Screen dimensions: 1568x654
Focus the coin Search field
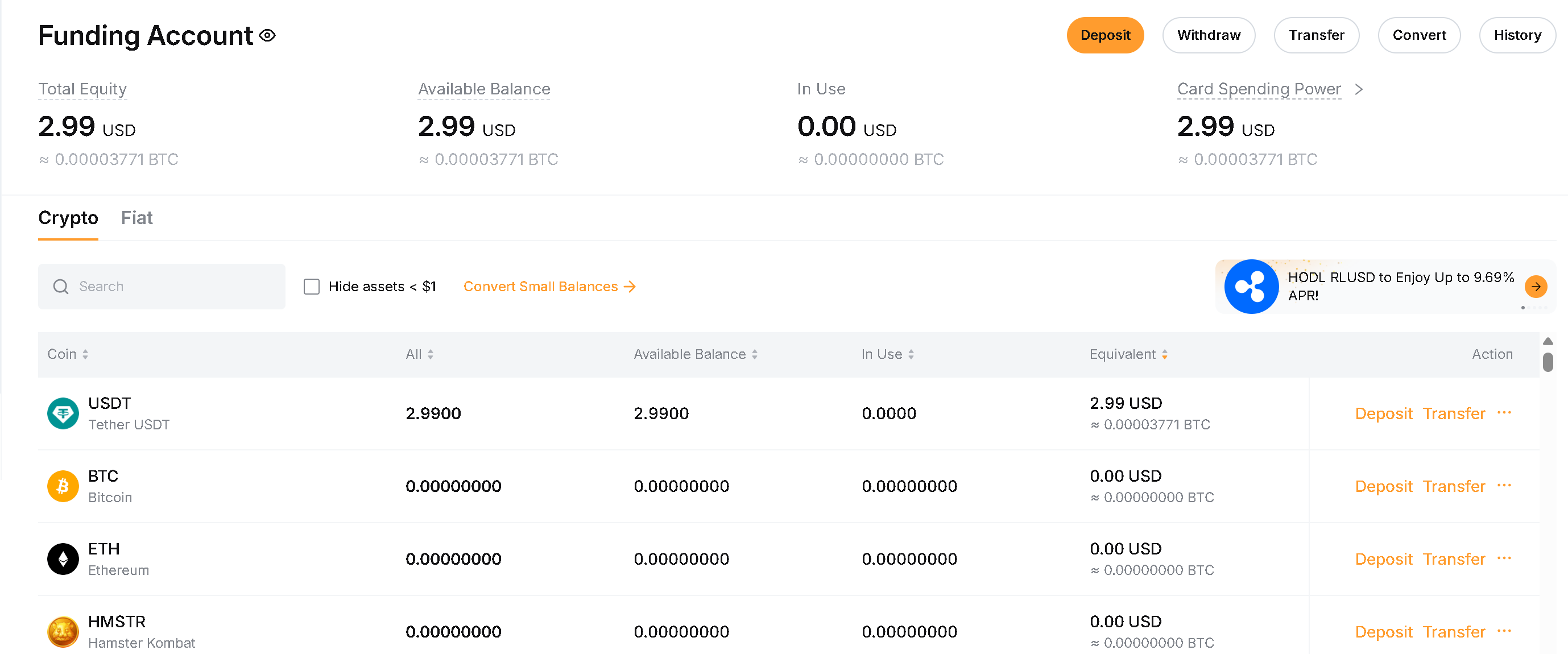(x=162, y=287)
